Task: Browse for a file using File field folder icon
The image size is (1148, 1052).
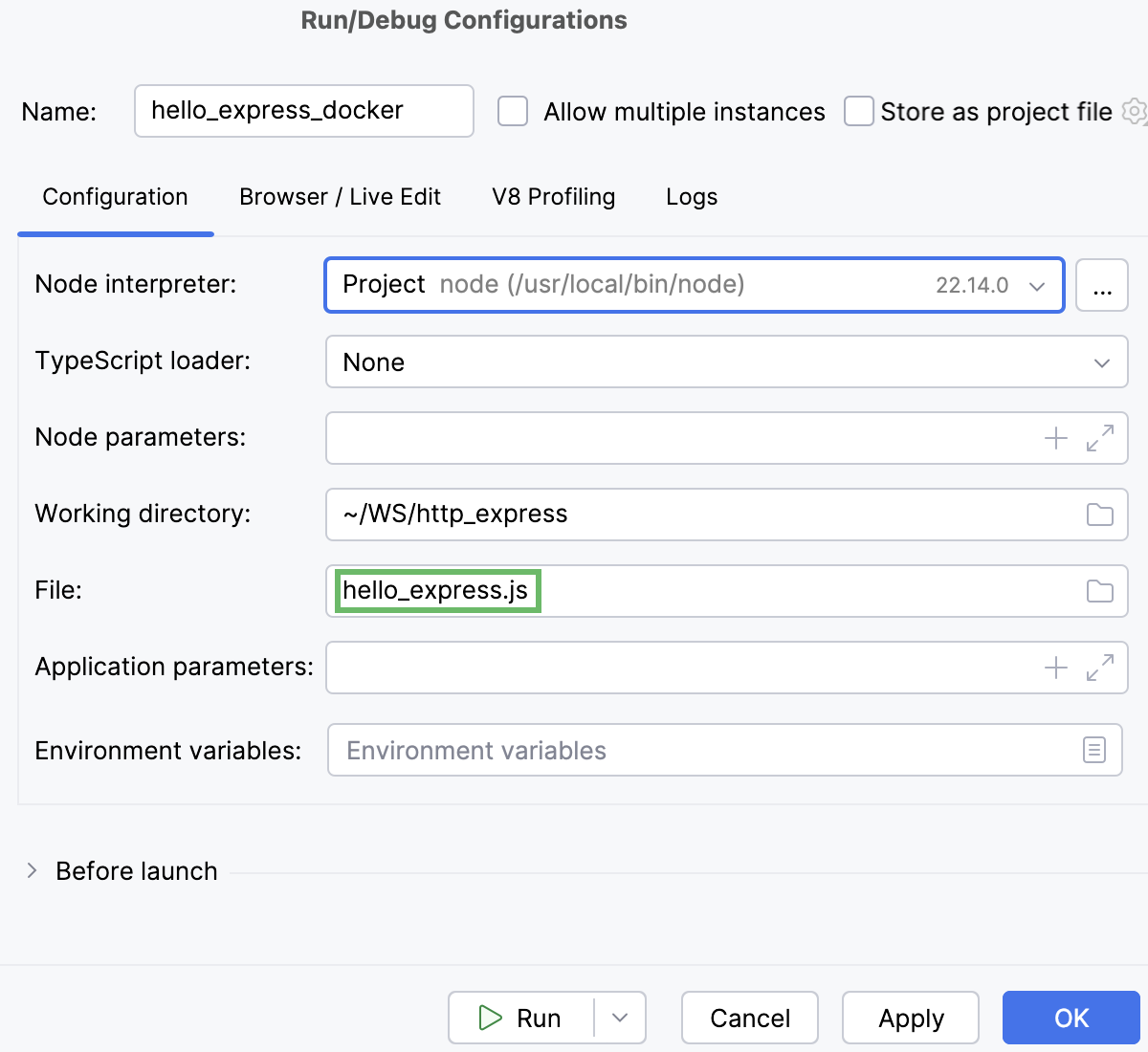Action: click(1098, 591)
